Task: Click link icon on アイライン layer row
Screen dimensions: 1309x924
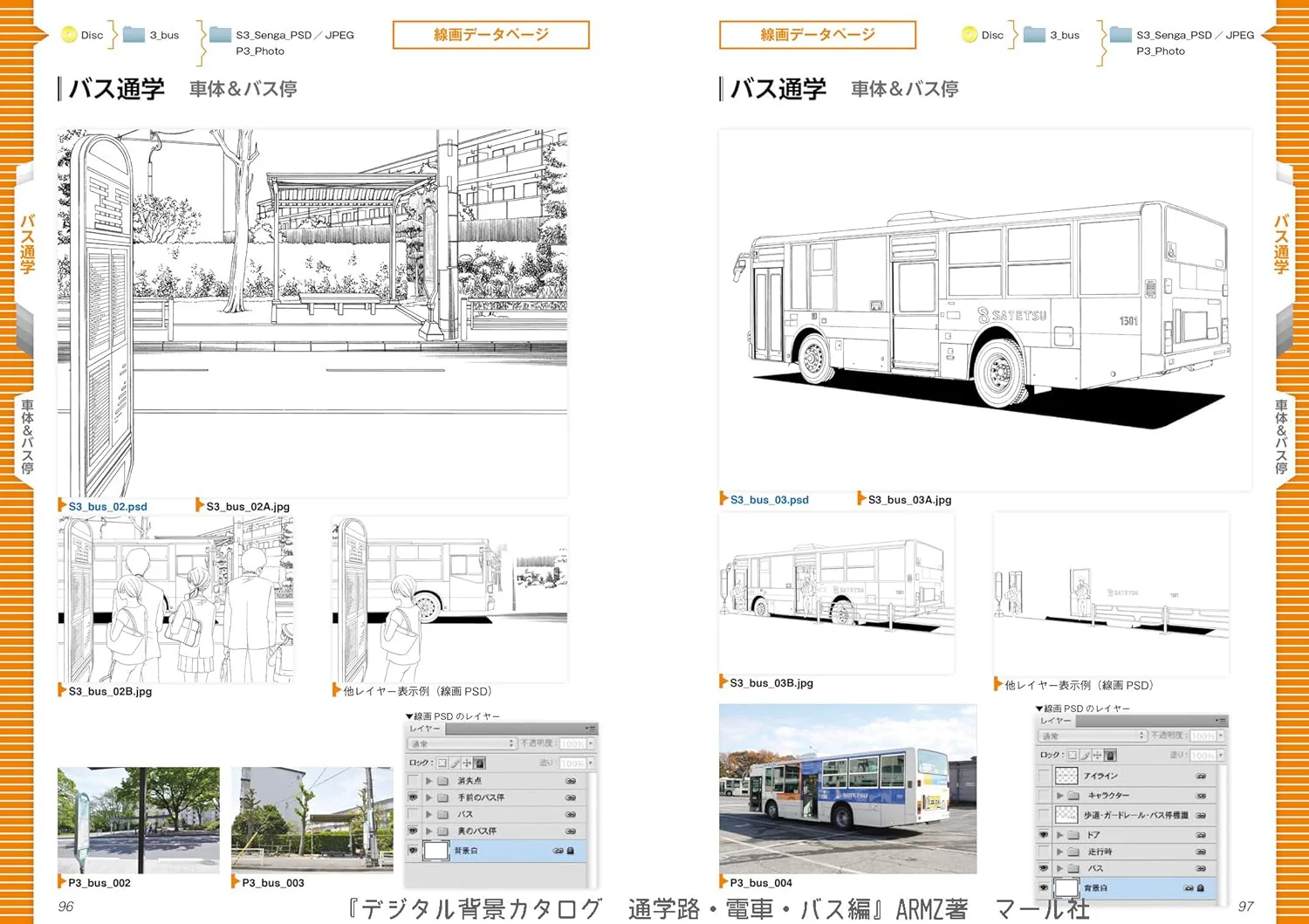Action: pyautogui.click(x=1200, y=776)
